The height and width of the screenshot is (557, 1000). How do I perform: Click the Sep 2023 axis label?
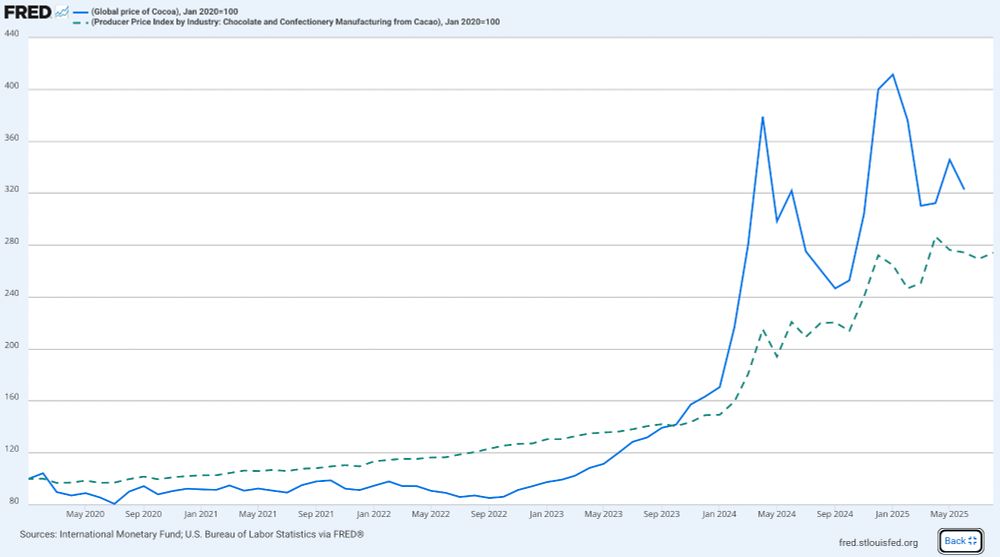(661, 514)
